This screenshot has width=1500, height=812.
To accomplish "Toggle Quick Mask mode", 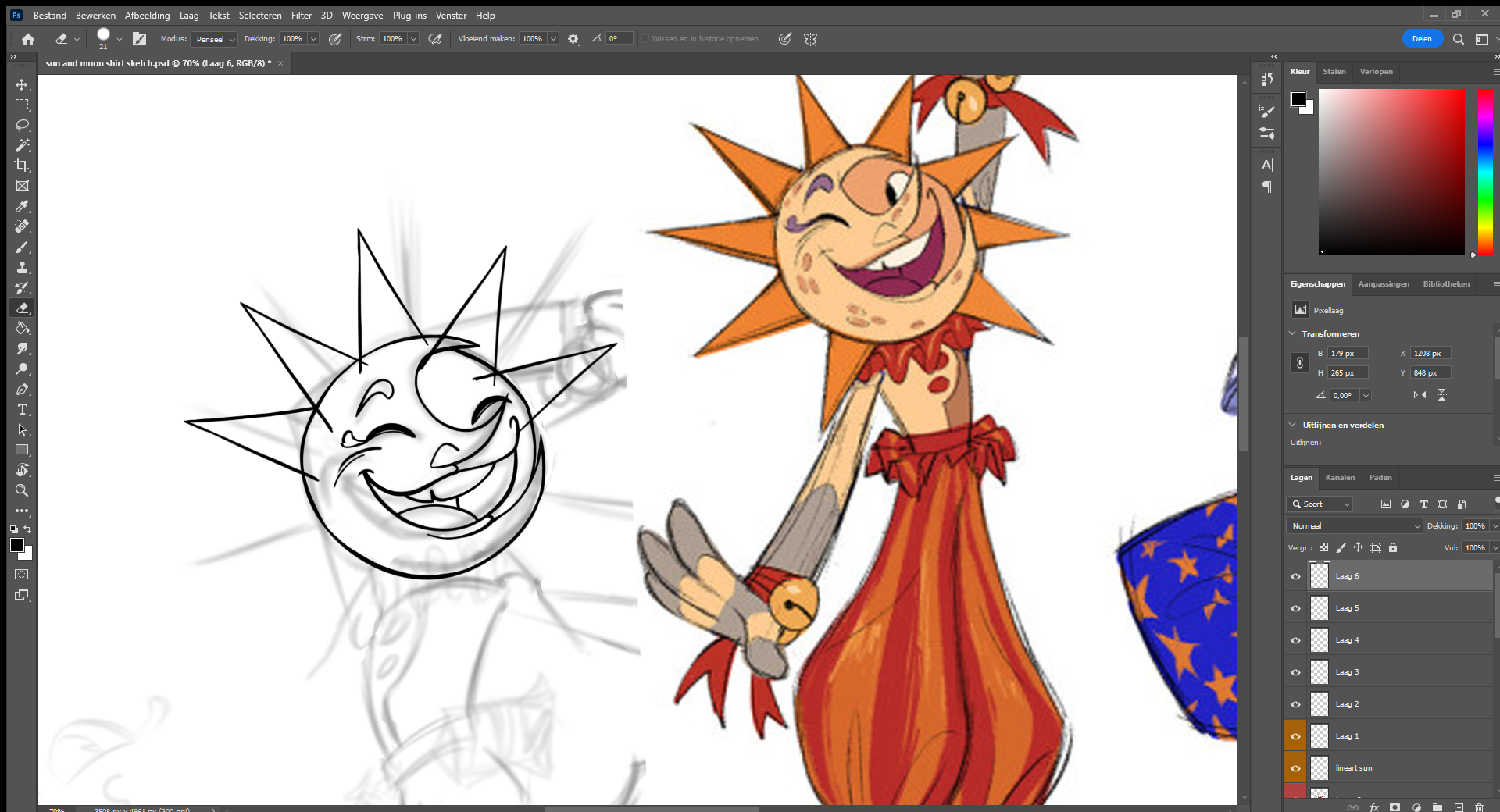I will pos(22,575).
